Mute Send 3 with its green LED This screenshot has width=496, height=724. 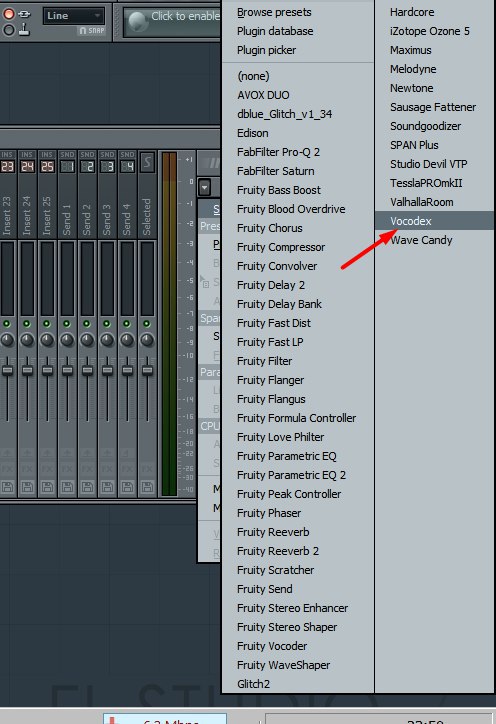107,324
